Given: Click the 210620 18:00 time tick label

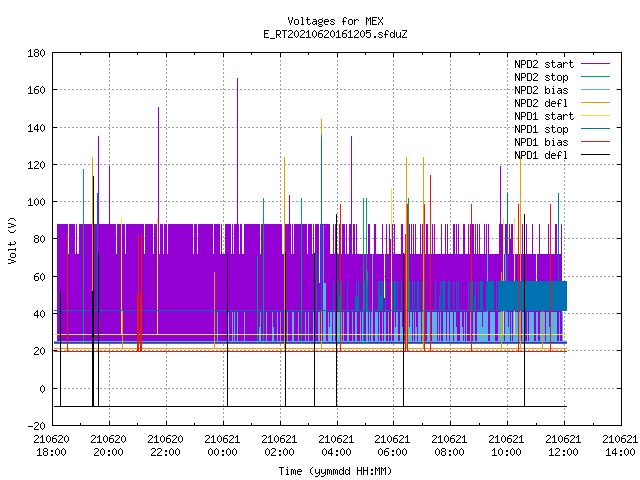Looking at the screenshot, I should tap(51, 446).
